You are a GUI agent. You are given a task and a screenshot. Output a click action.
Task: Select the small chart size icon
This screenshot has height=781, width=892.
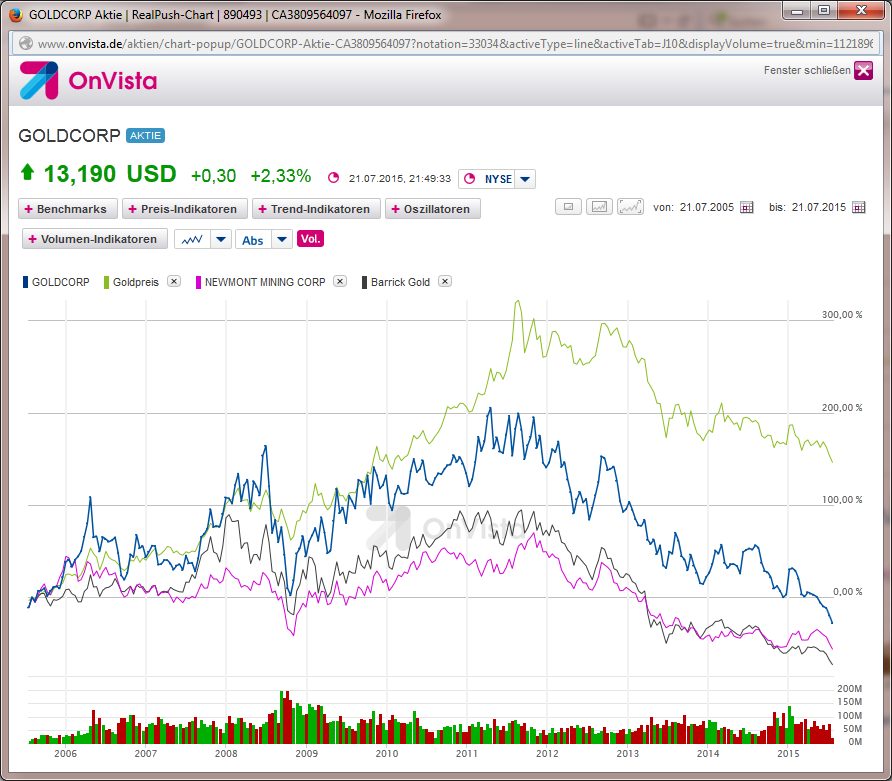point(567,206)
